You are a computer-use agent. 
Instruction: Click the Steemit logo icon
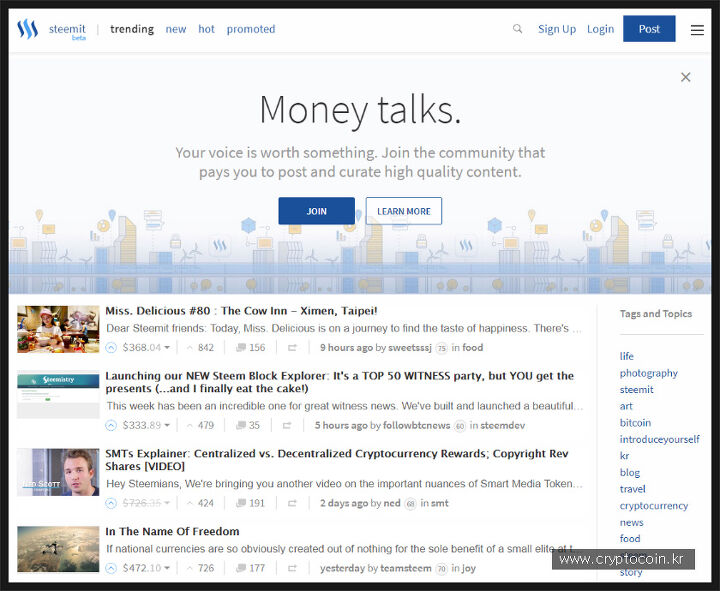[28, 29]
